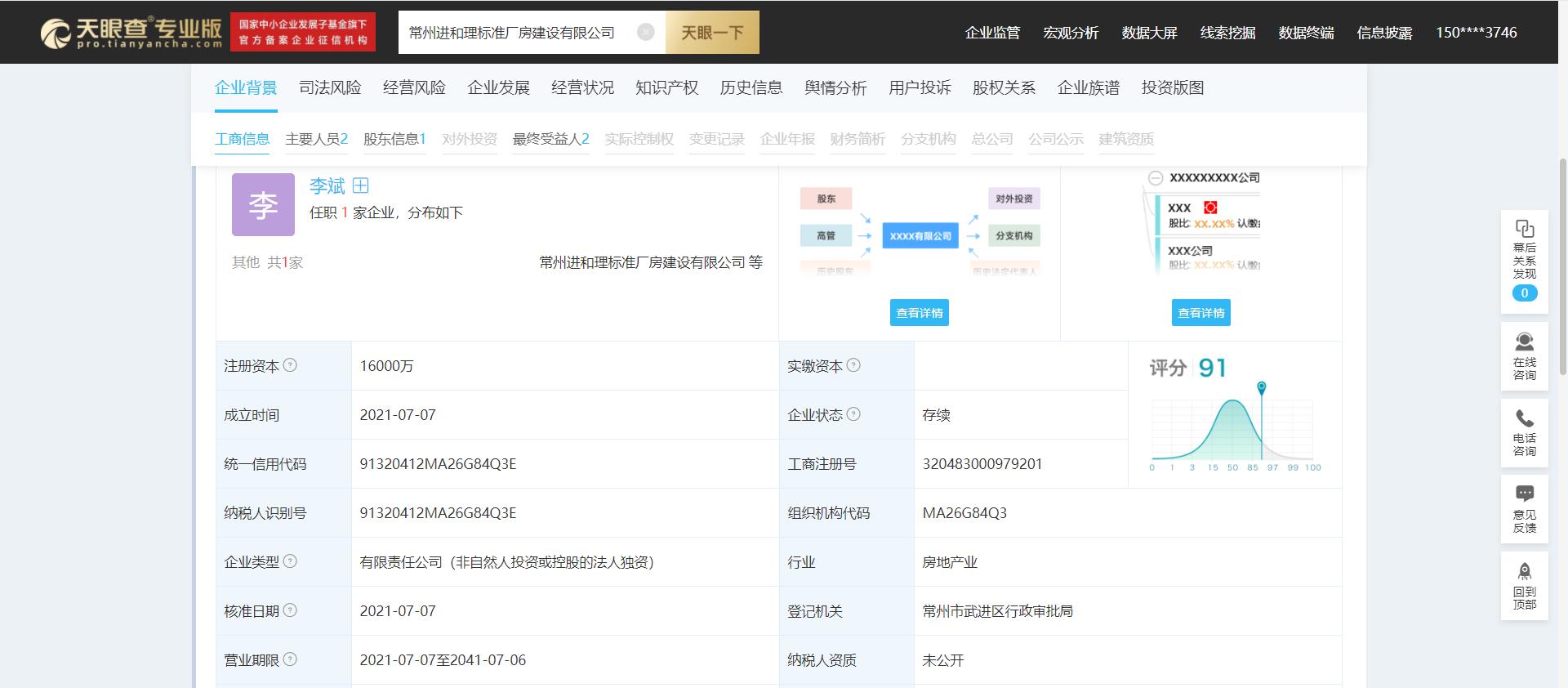This screenshot has width=1568, height=688.
Task: Click 查看详情 under relationship diagram
Action: (919, 313)
